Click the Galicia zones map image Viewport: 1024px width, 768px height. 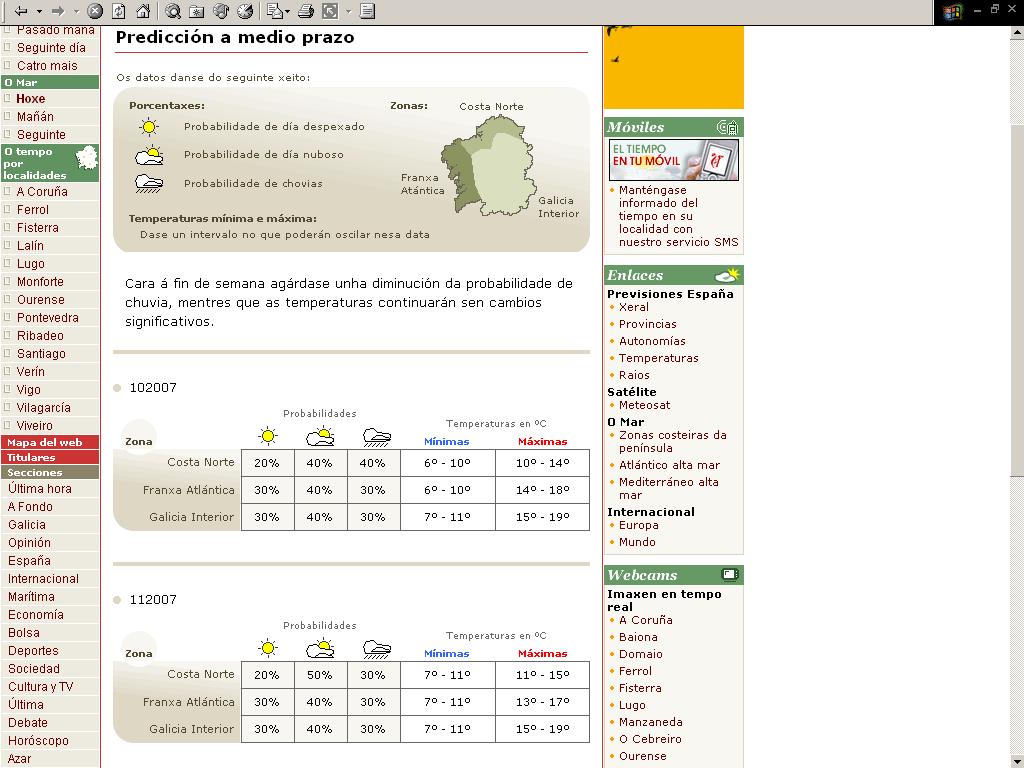(x=490, y=166)
